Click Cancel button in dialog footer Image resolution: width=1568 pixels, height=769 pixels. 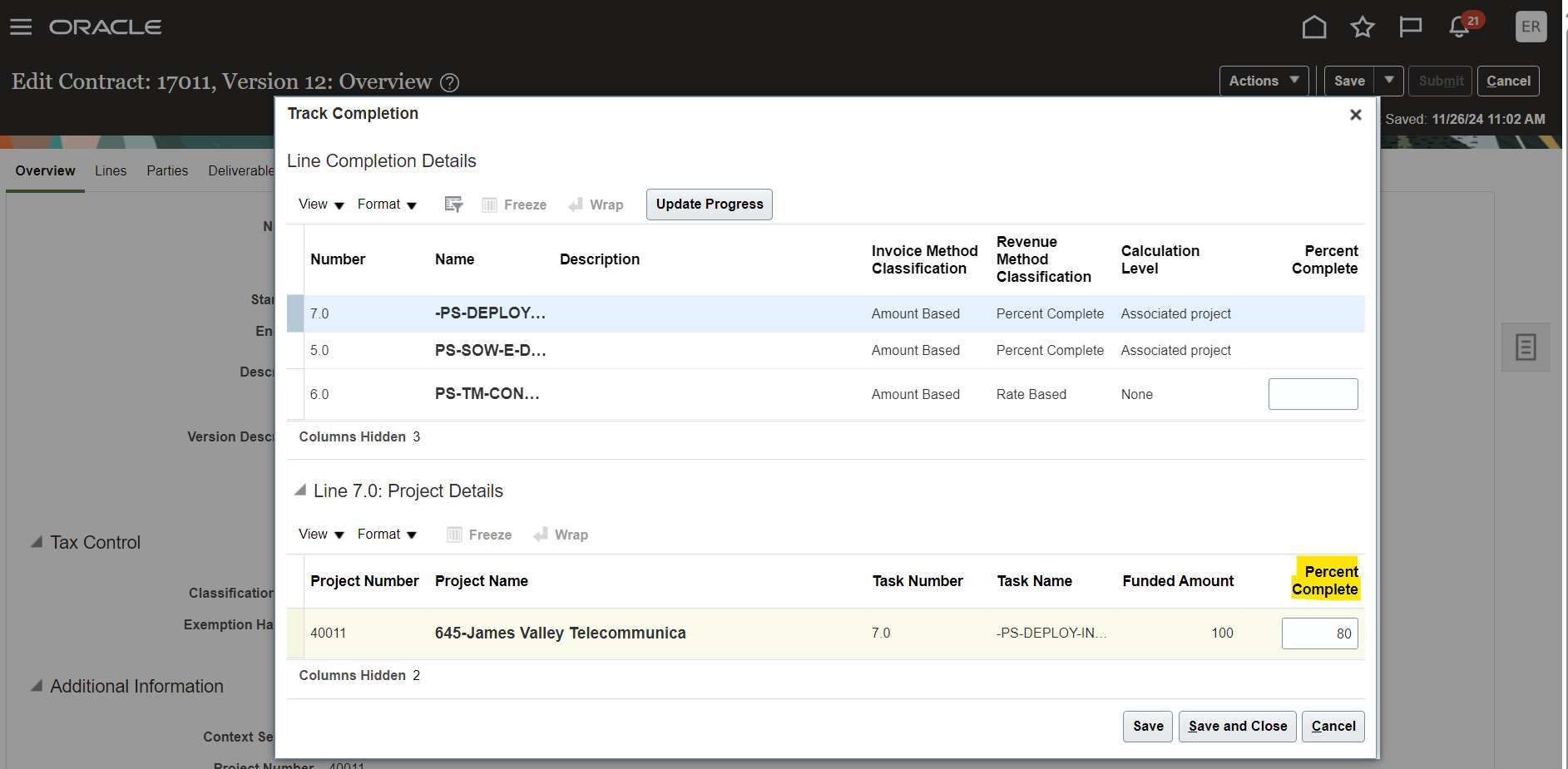point(1333,727)
